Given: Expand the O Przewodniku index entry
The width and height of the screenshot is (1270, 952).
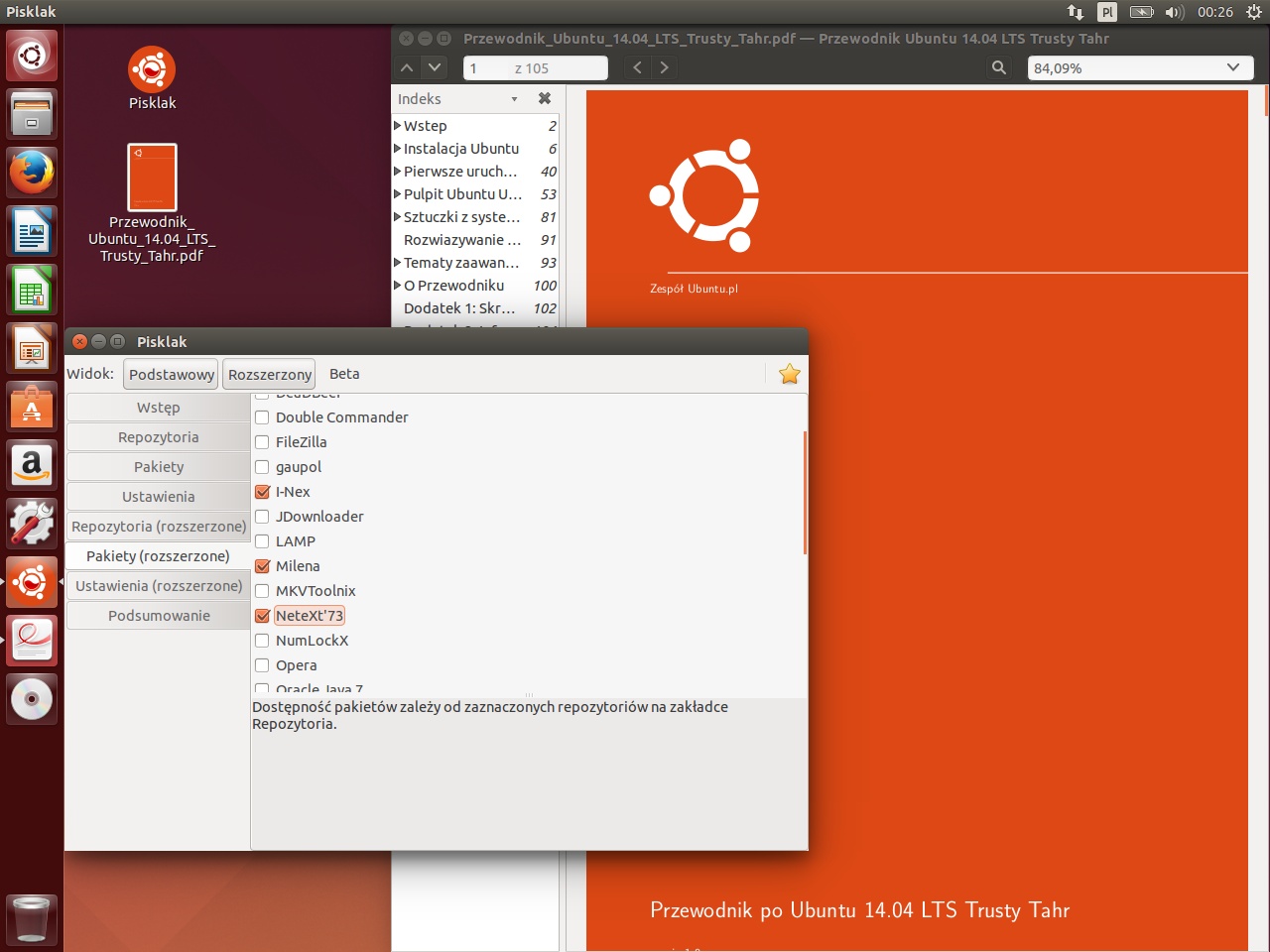Looking at the screenshot, I should (x=398, y=286).
